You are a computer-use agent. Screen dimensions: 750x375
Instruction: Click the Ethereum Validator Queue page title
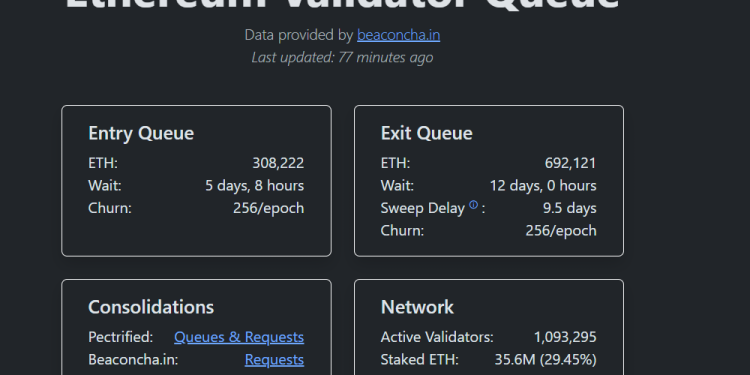[342, 5]
